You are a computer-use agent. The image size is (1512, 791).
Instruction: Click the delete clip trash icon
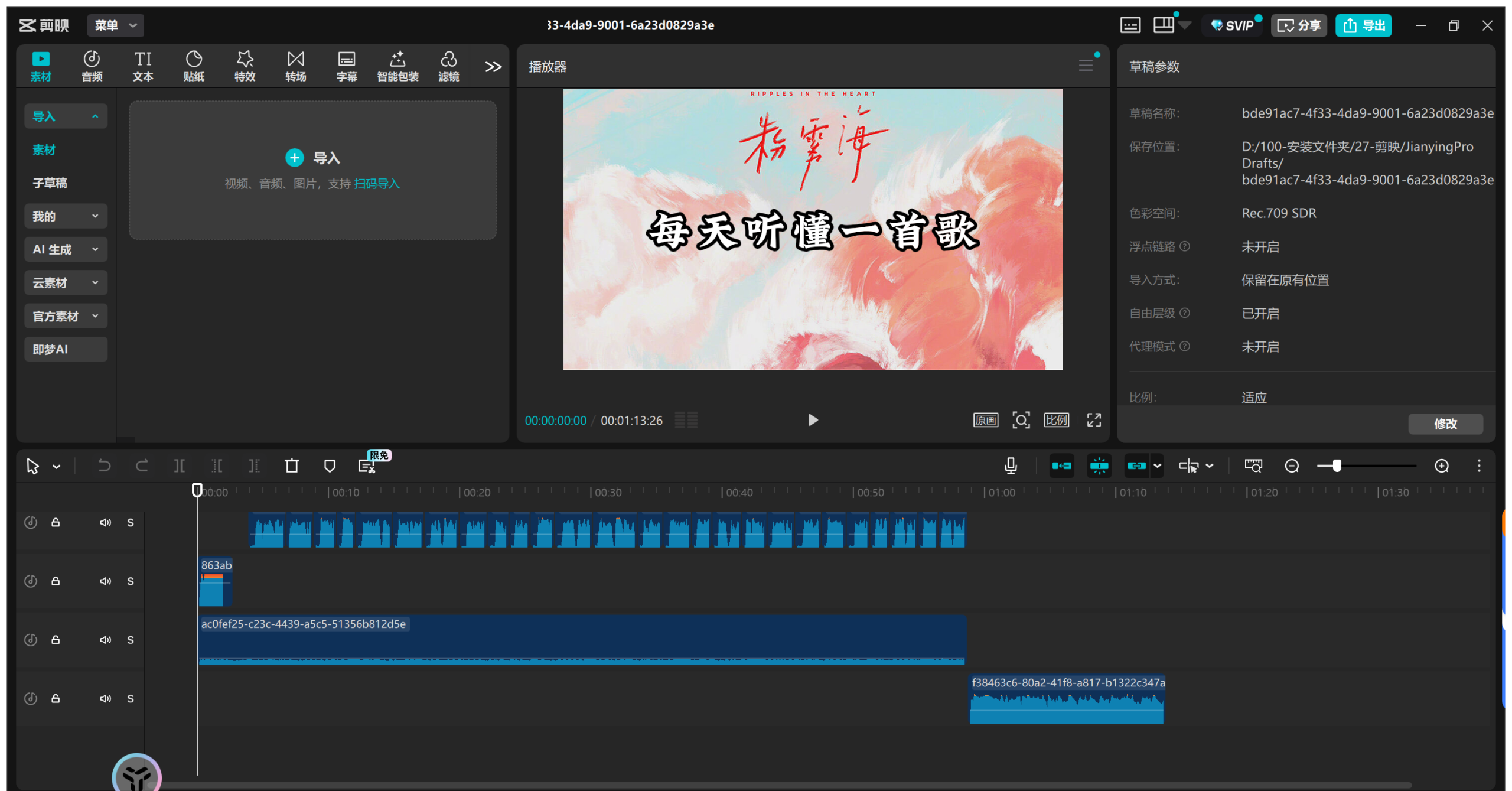[x=292, y=466]
